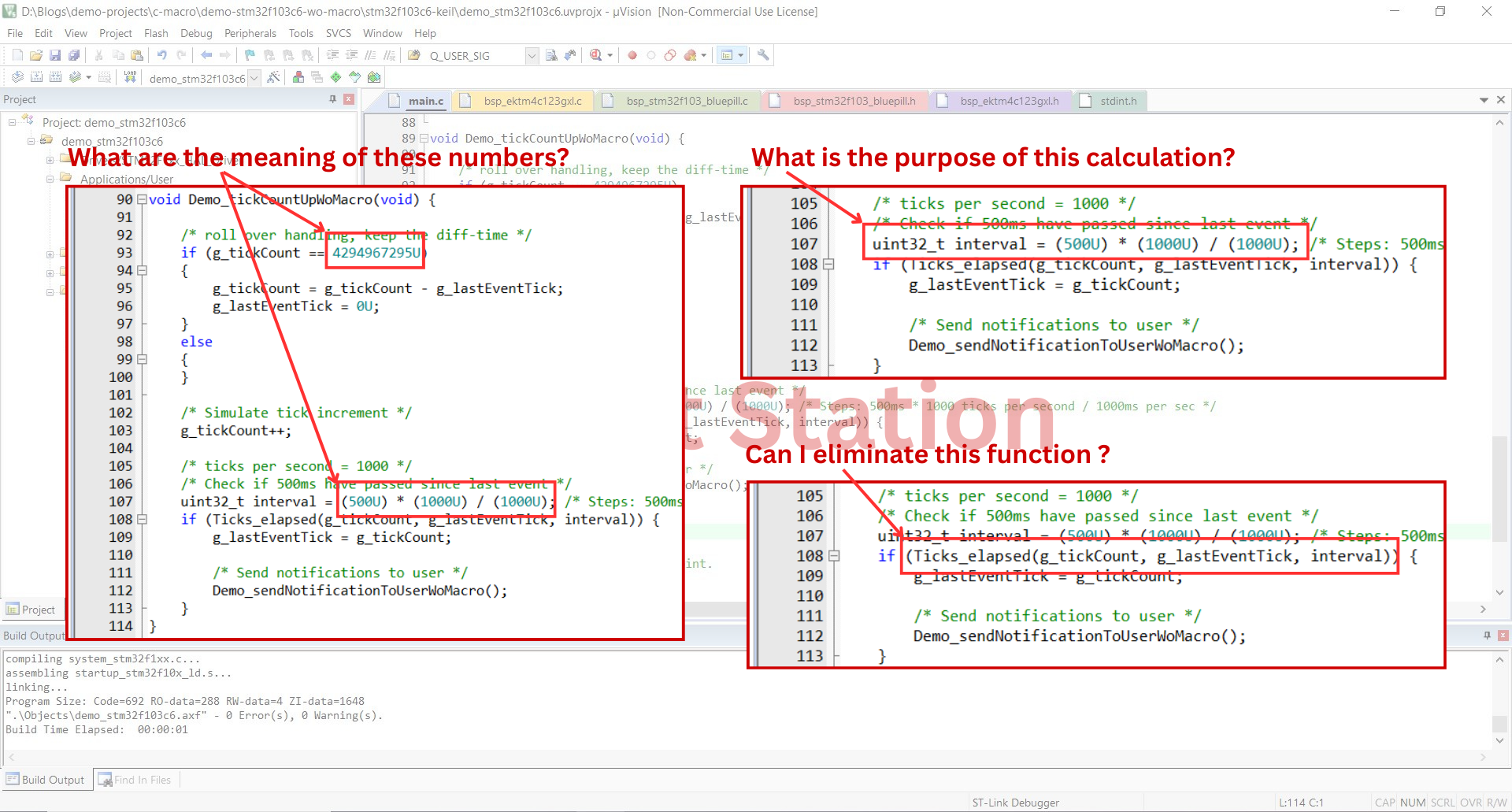1512x812 pixels.
Task: Click the Manage Run-Time Environment green diamond icon
Action: click(336, 77)
